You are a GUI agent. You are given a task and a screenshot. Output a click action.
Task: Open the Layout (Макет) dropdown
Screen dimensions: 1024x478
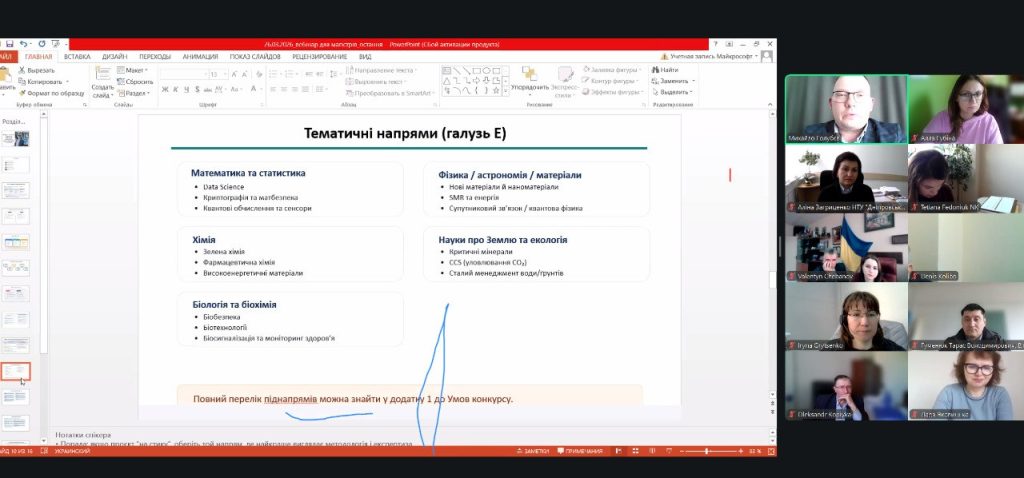point(131,70)
